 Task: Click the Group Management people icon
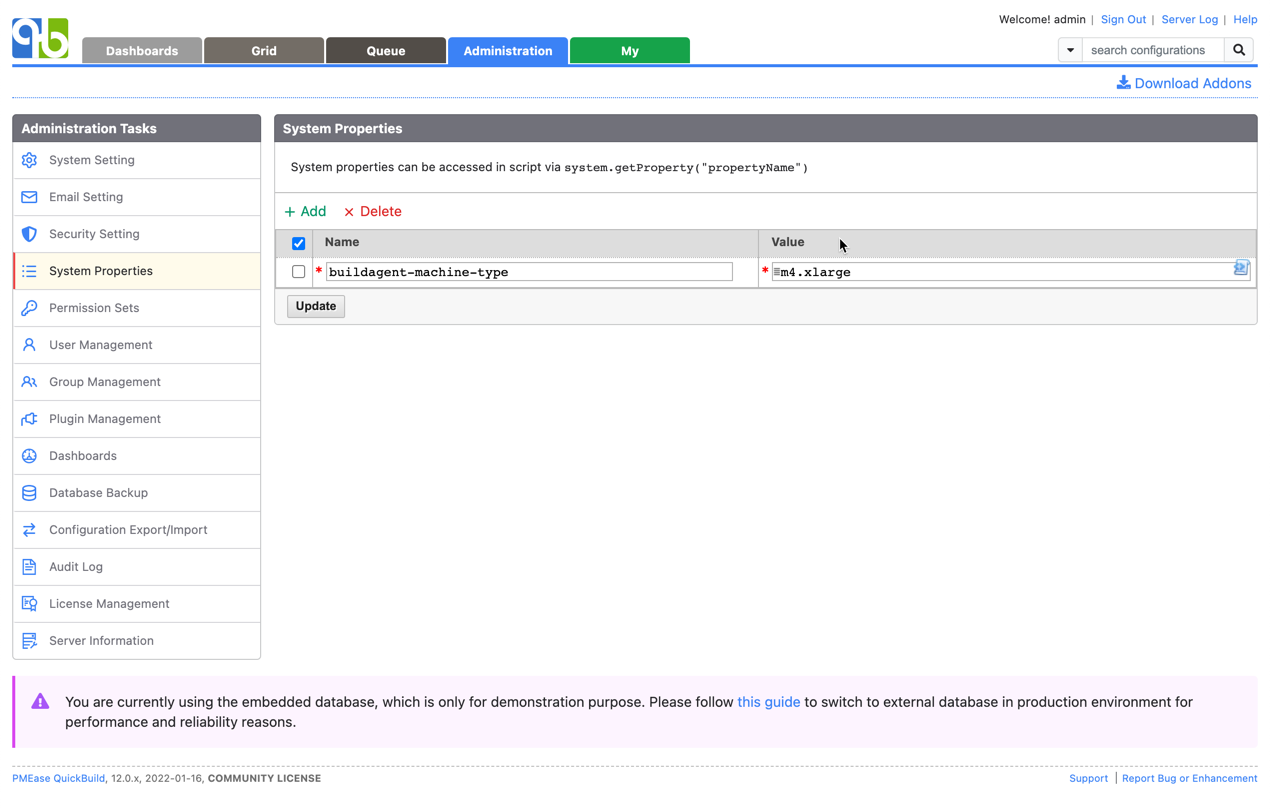click(29, 382)
